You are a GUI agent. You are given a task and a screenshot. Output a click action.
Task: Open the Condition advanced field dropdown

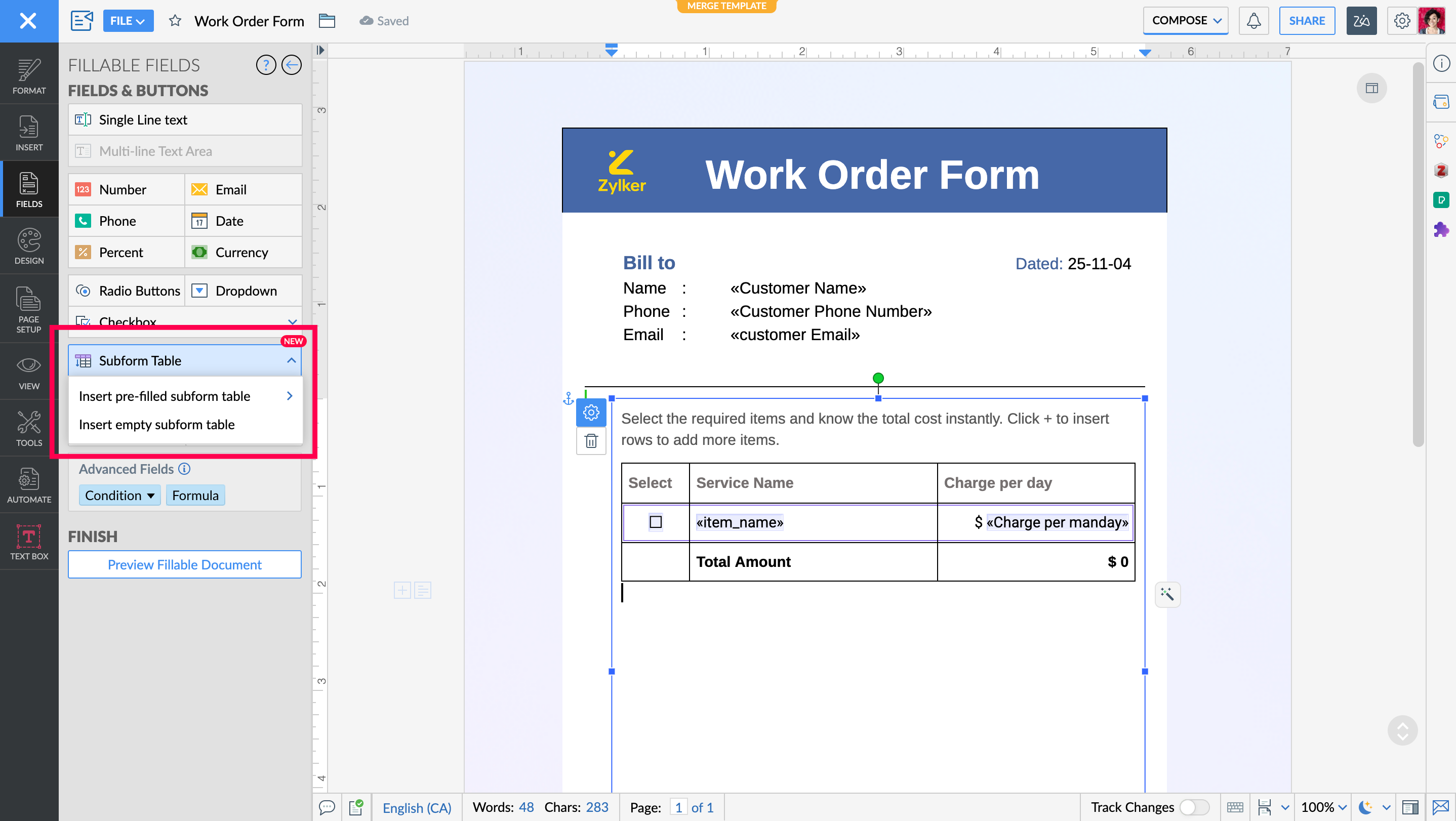119,495
